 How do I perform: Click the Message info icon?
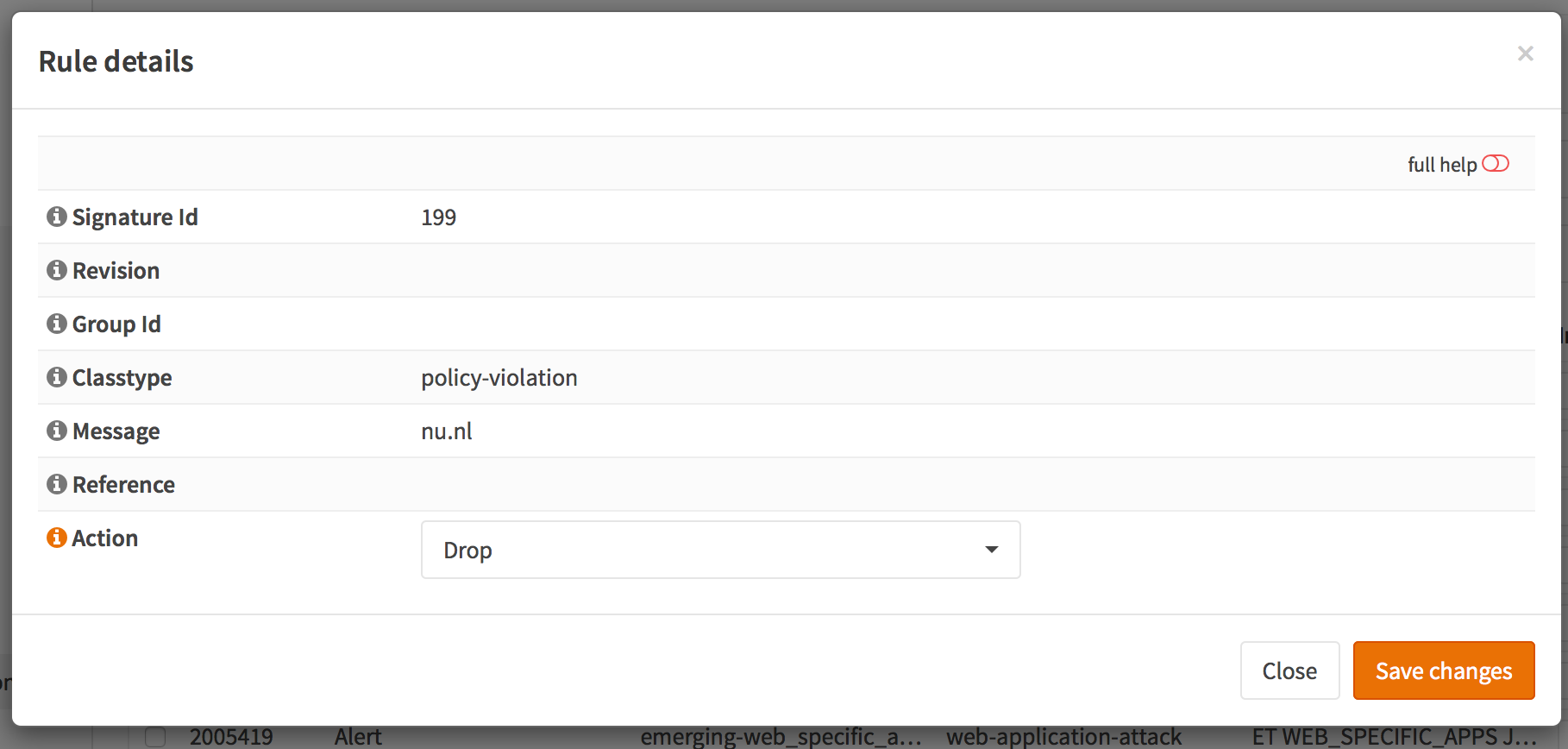[x=57, y=431]
